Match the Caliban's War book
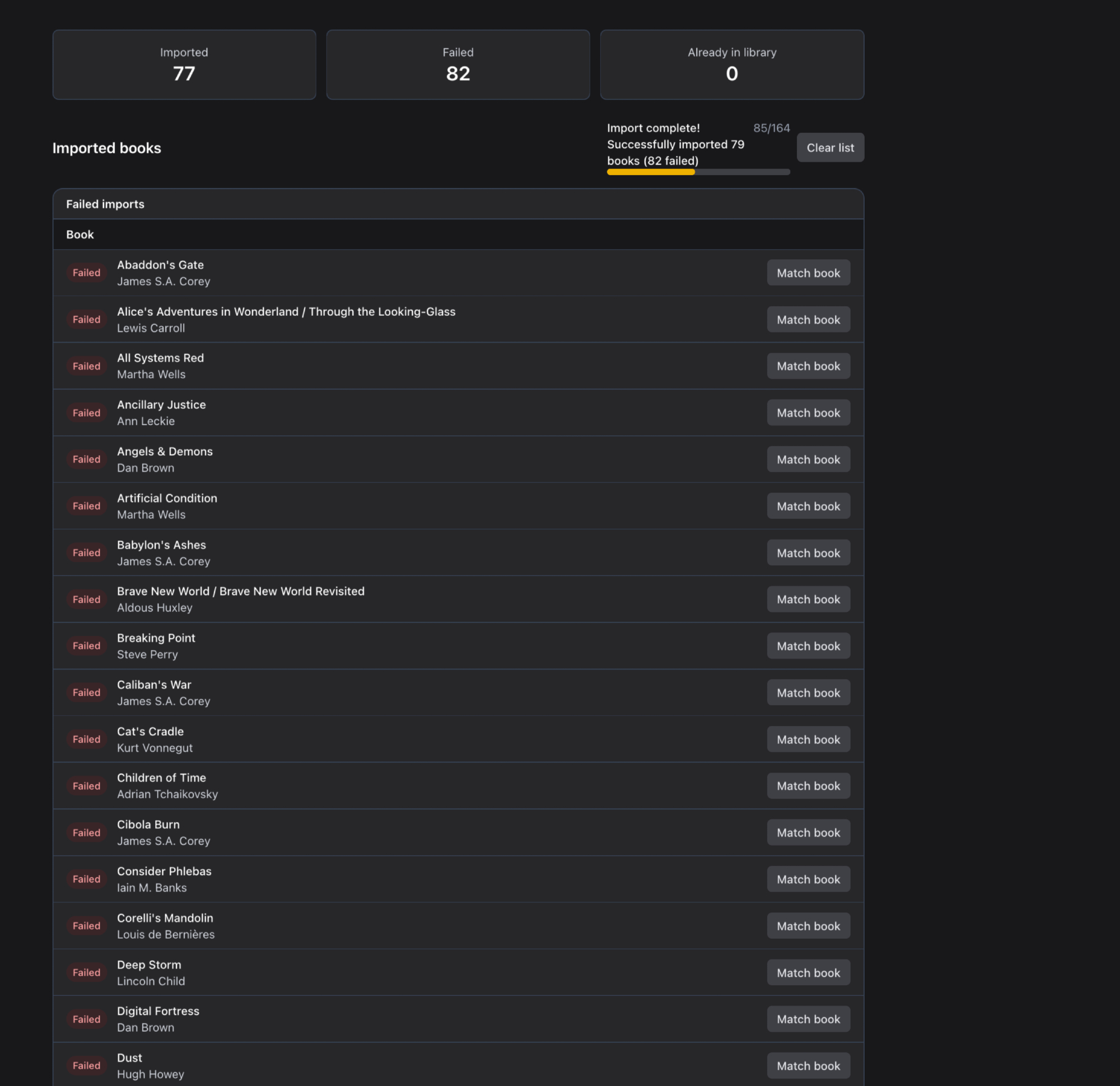 tap(808, 692)
